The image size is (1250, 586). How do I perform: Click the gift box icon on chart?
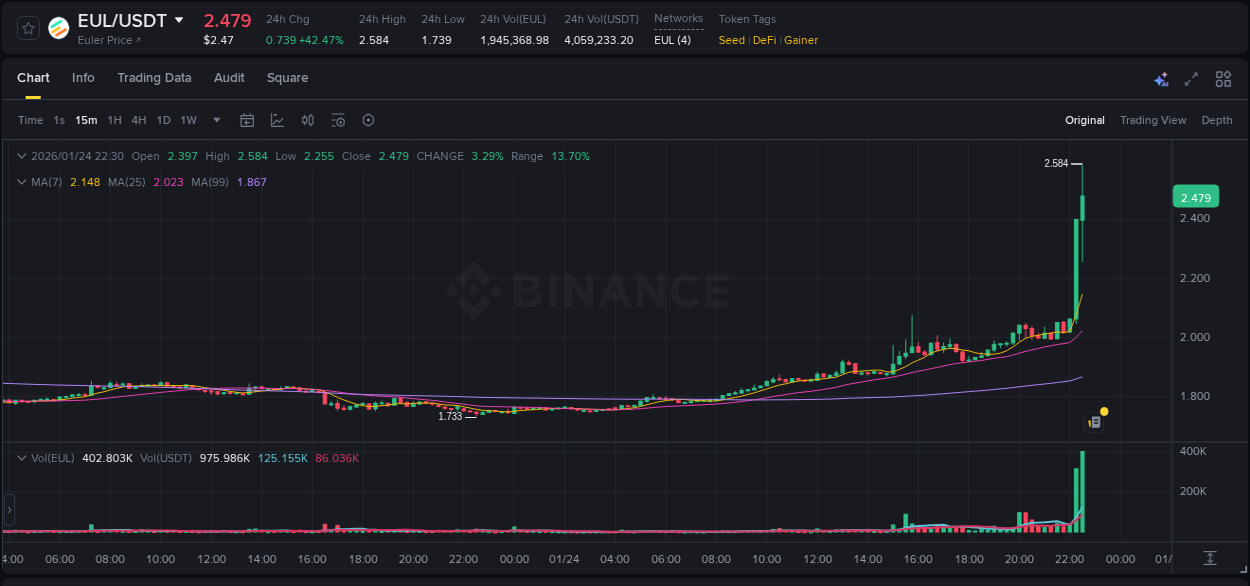point(1095,420)
